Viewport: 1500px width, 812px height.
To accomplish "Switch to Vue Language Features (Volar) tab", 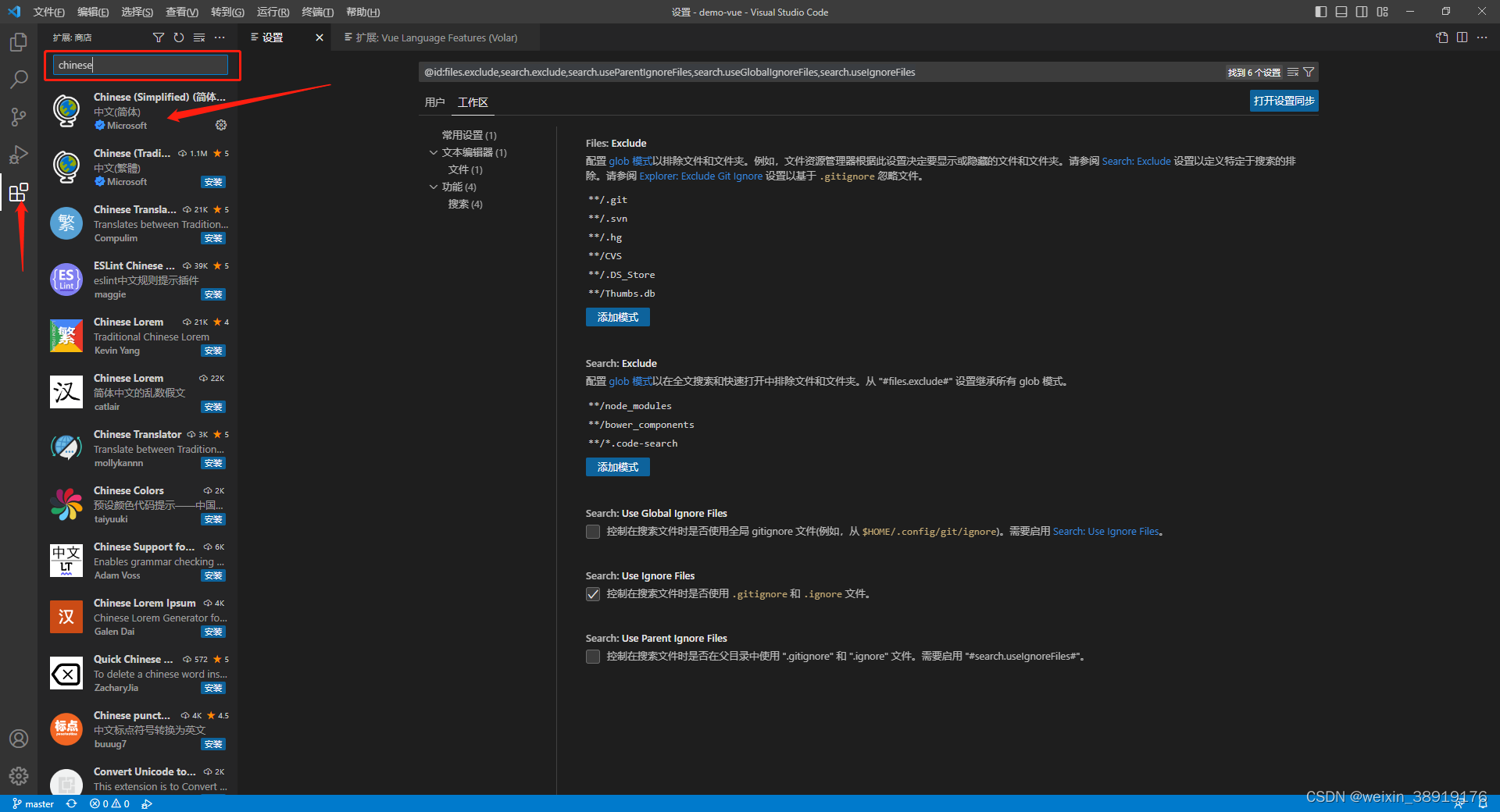I will pyautogui.click(x=437, y=37).
